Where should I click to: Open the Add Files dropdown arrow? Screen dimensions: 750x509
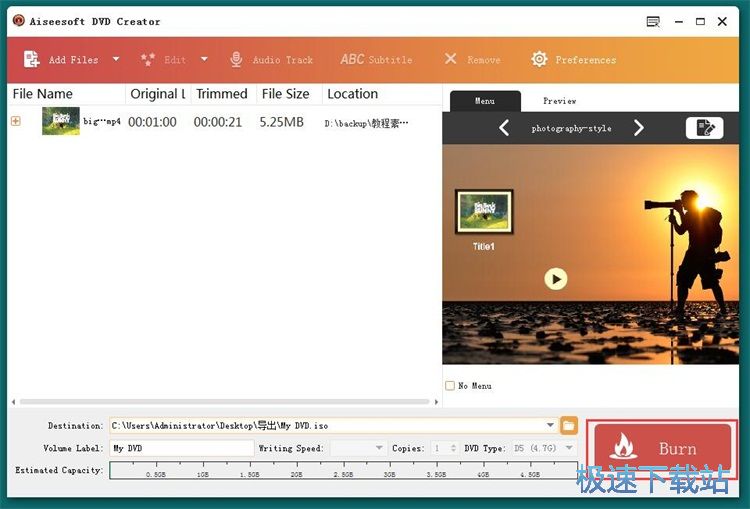click(116, 59)
